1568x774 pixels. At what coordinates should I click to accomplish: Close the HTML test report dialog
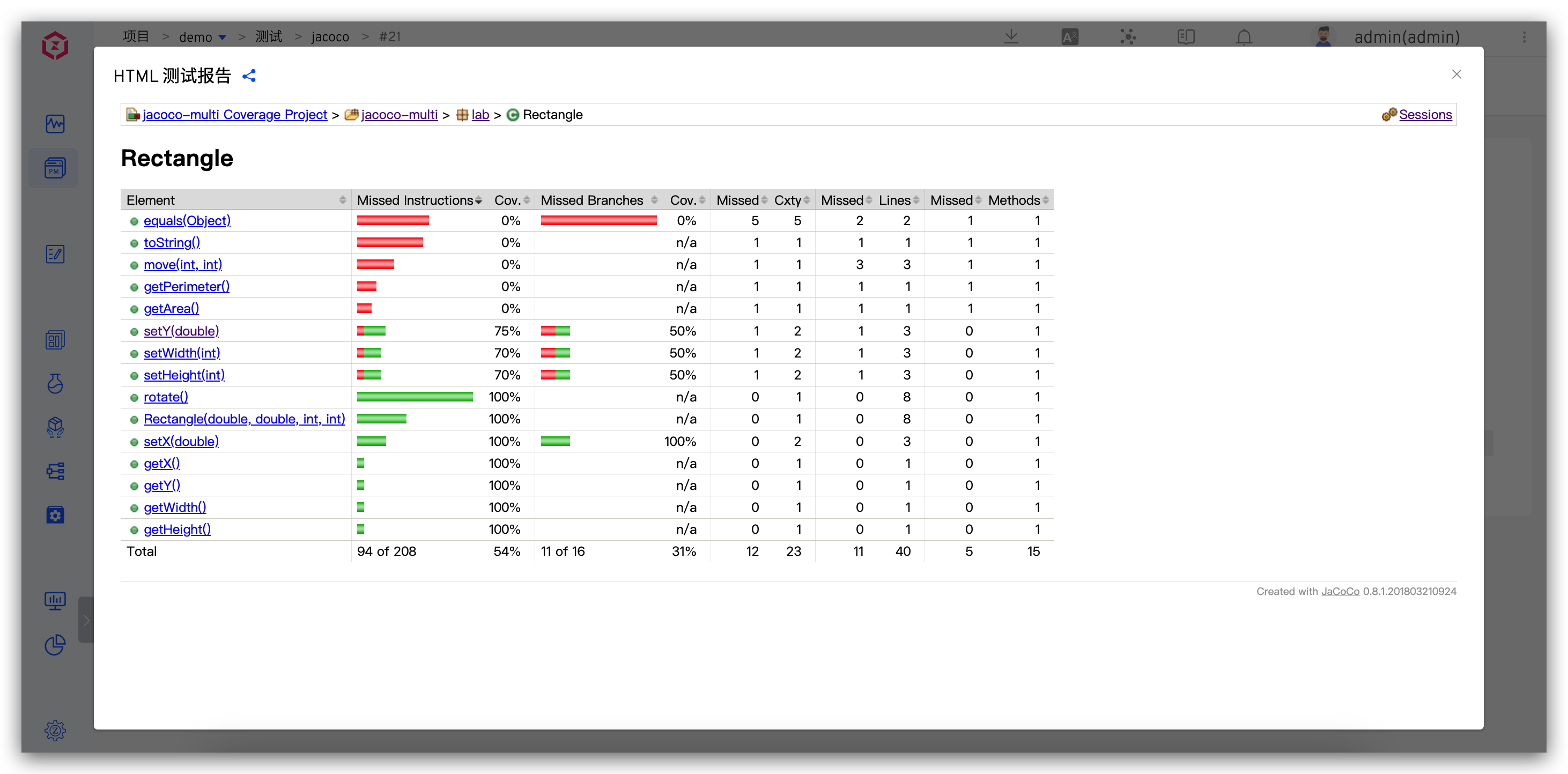coord(1456,74)
